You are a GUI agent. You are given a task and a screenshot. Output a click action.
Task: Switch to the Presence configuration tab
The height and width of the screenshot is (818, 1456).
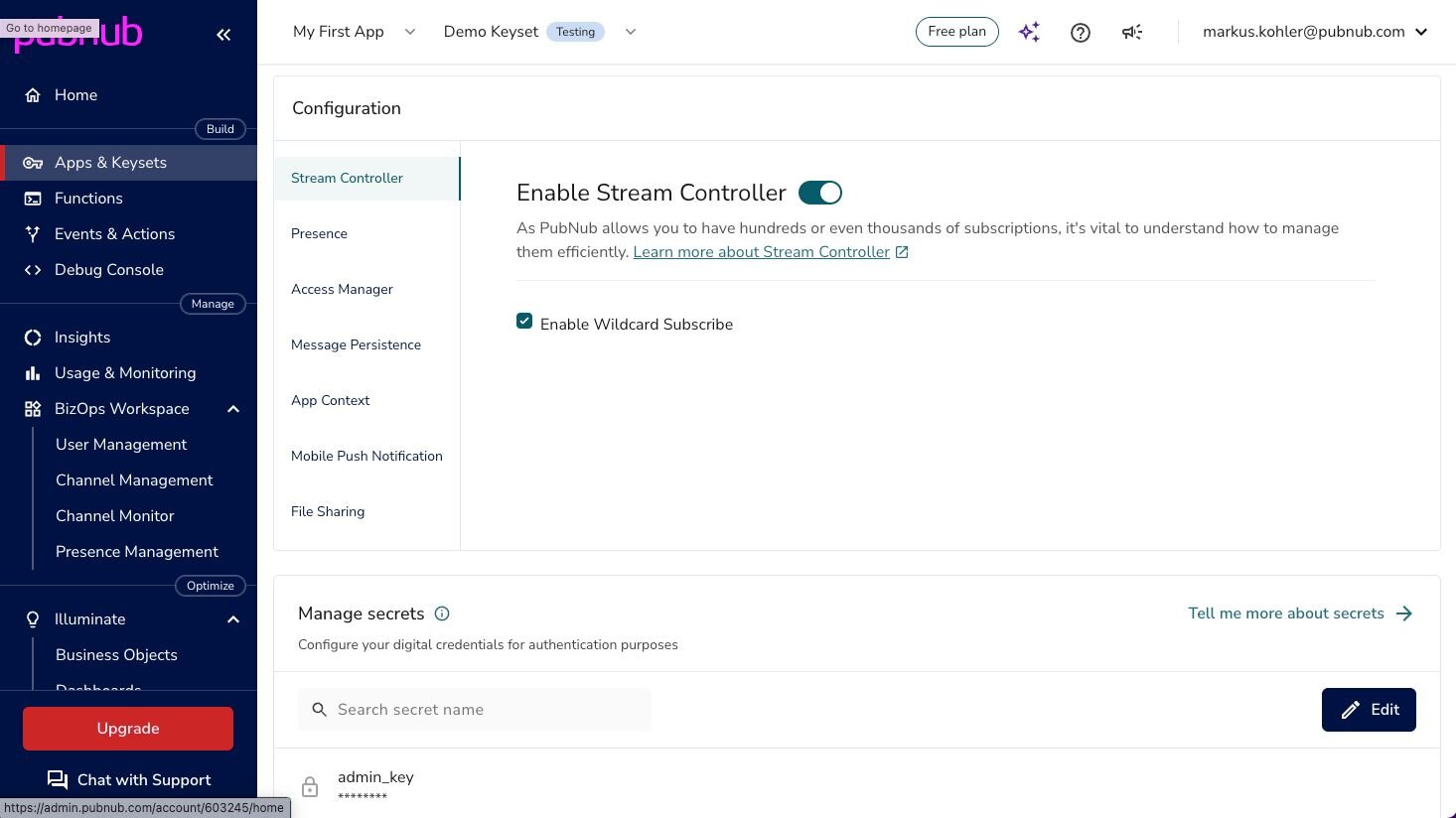[319, 233]
